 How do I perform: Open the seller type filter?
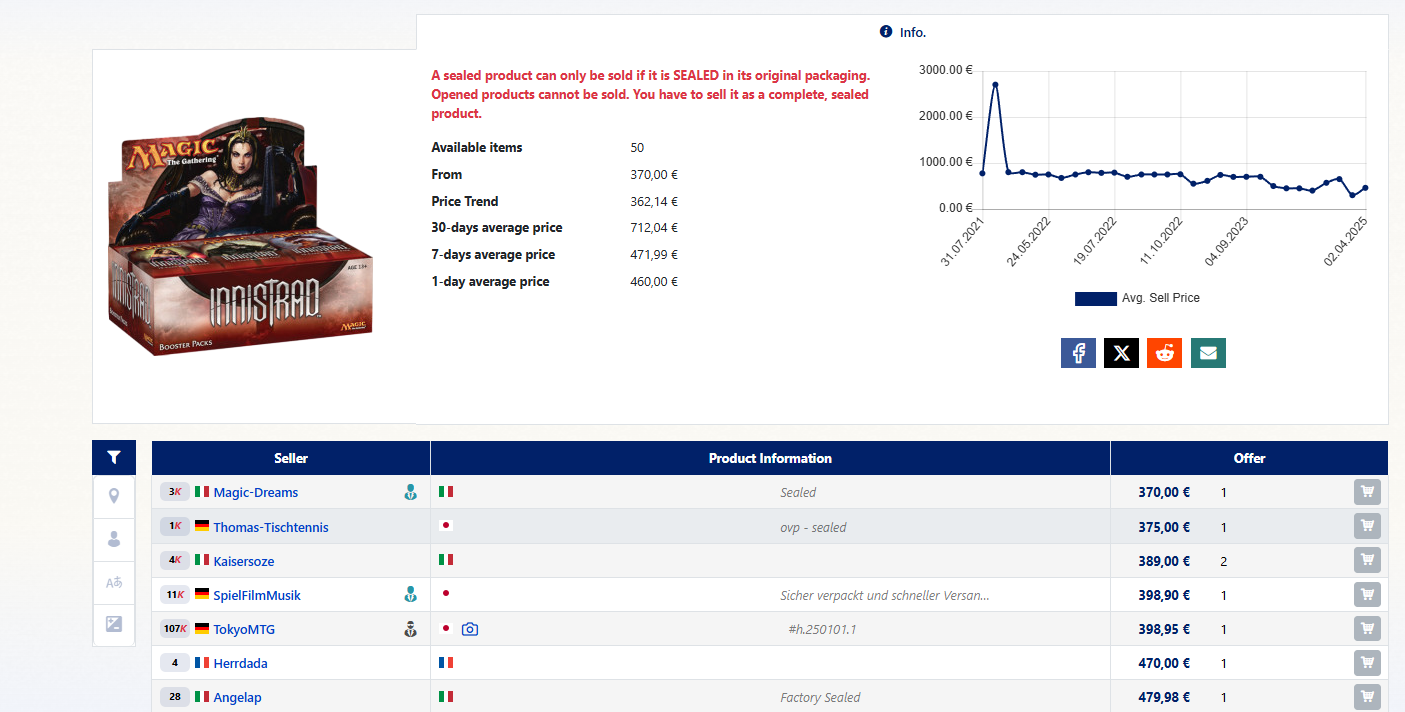(114, 539)
